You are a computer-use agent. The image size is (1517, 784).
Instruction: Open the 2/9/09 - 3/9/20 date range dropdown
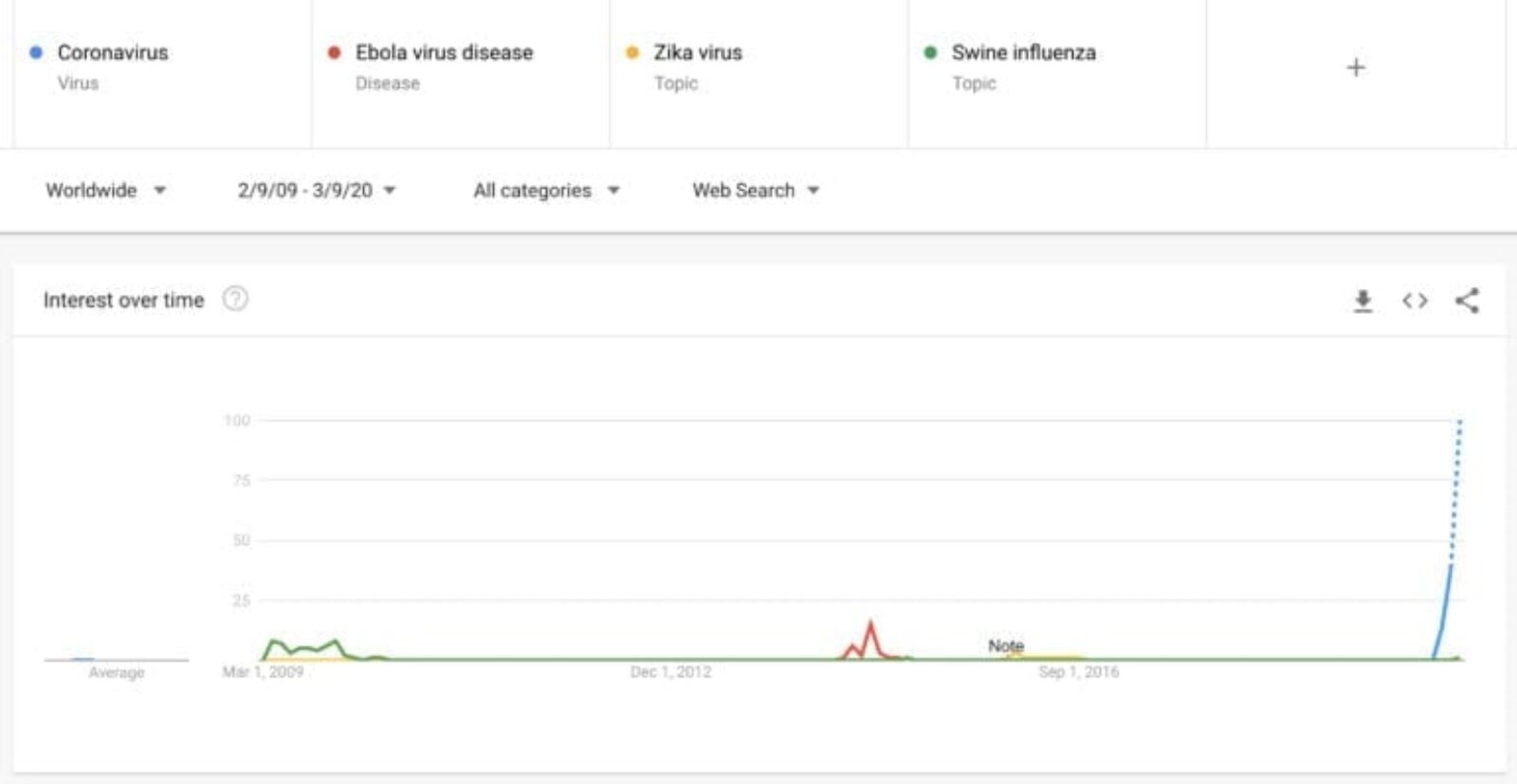317,191
